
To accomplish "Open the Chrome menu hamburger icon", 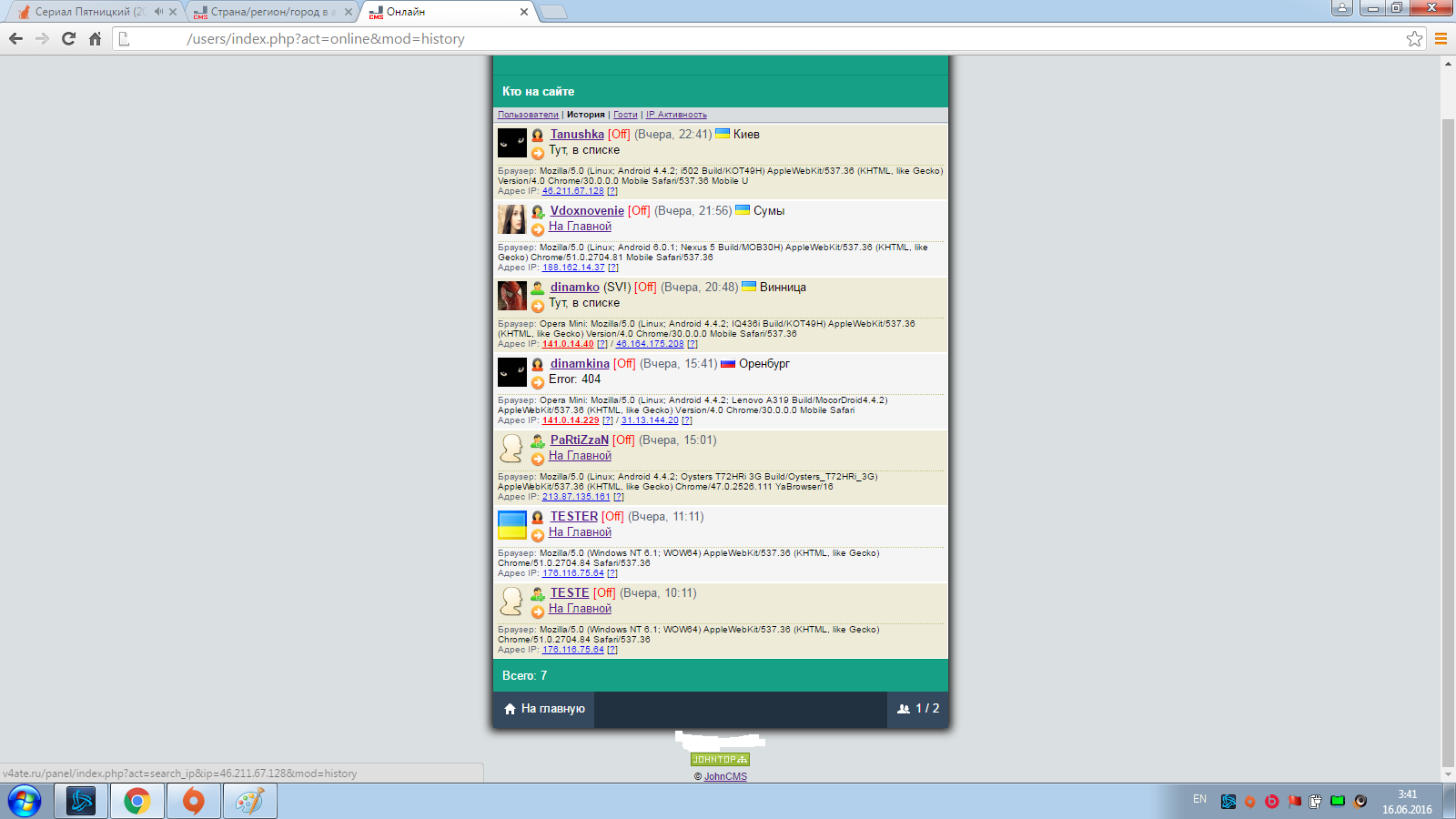I will point(1441,38).
